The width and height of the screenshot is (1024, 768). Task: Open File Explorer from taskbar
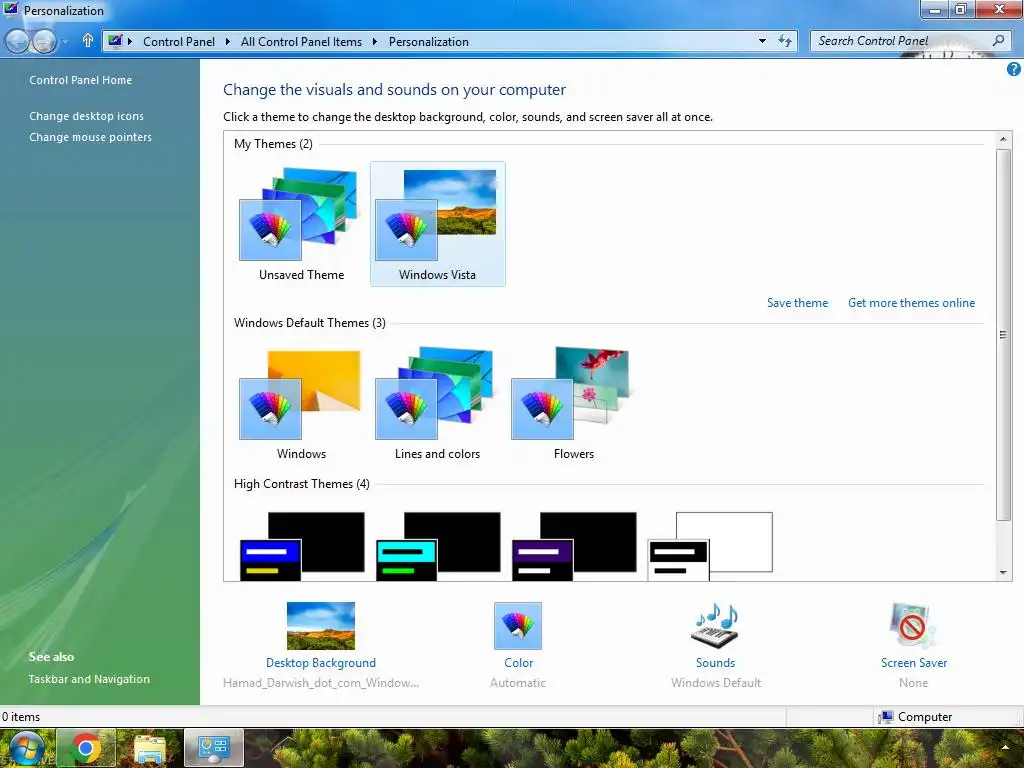tap(150, 747)
